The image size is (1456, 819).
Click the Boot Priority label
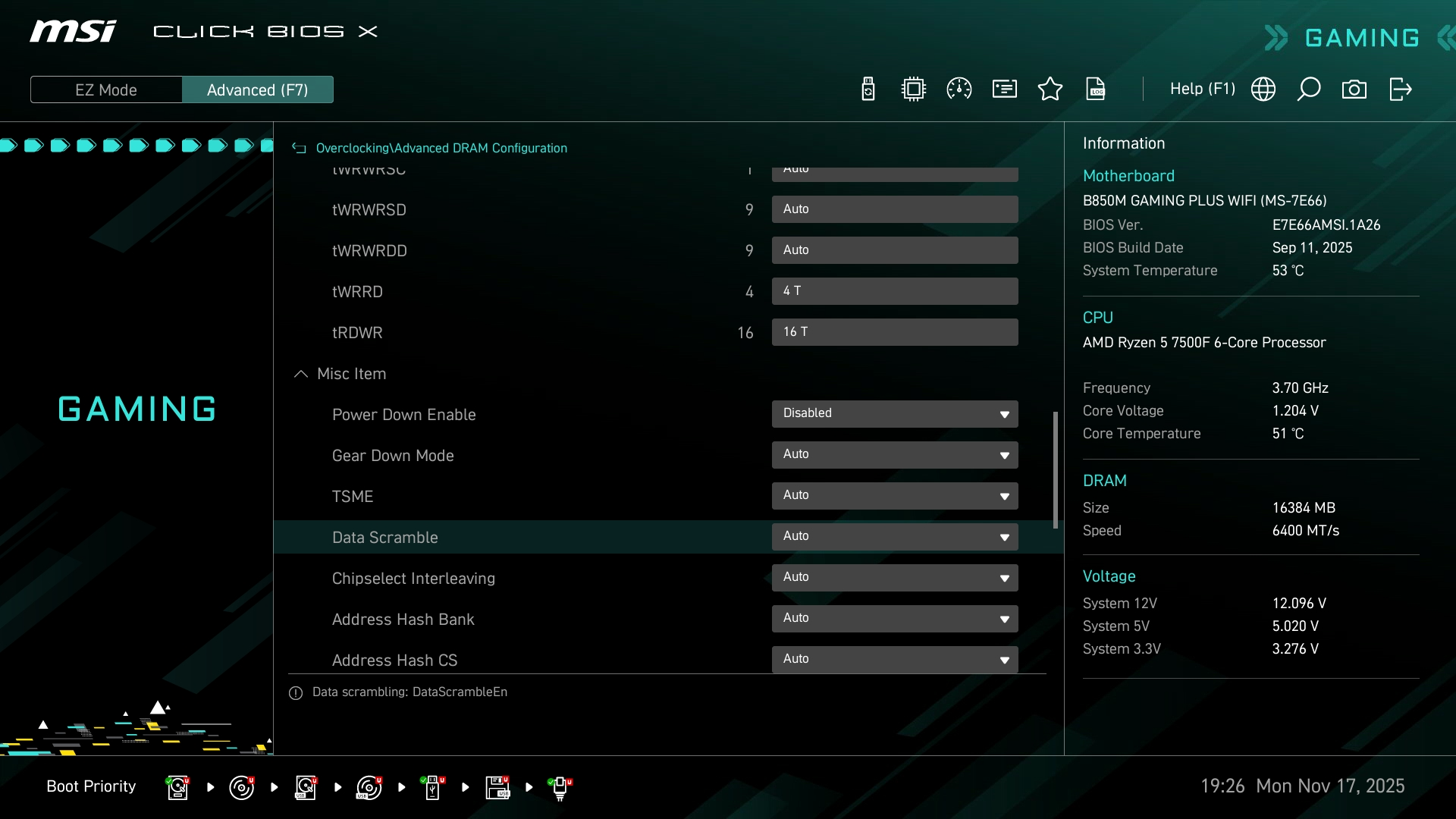[91, 786]
